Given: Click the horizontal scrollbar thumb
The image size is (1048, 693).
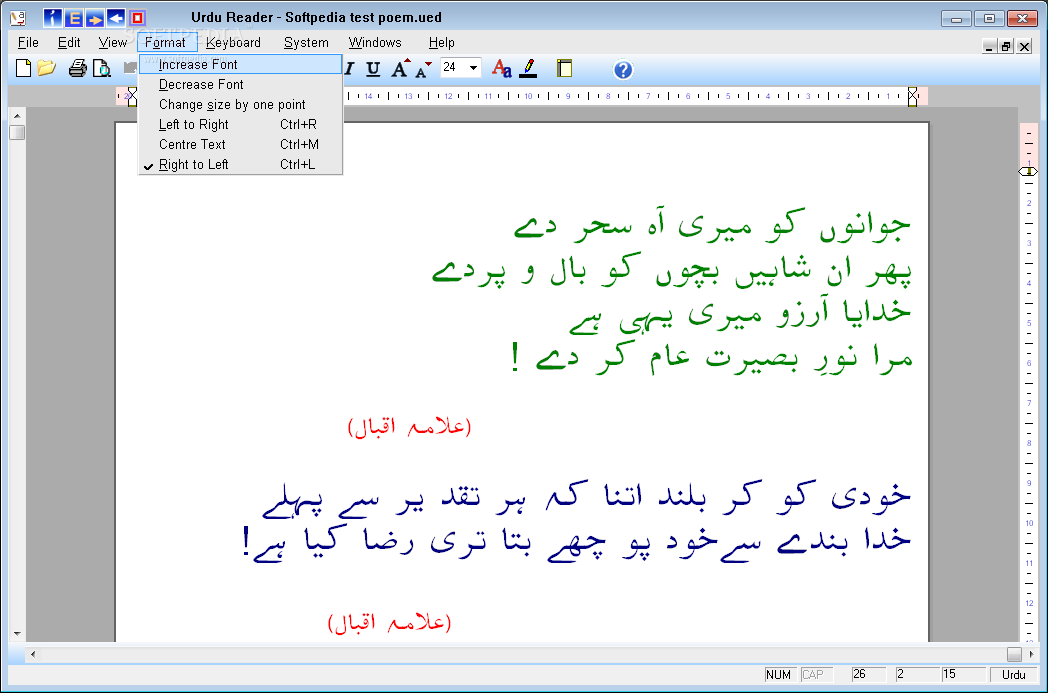Looking at the screenshot, I should click(x=1015, y=654).
